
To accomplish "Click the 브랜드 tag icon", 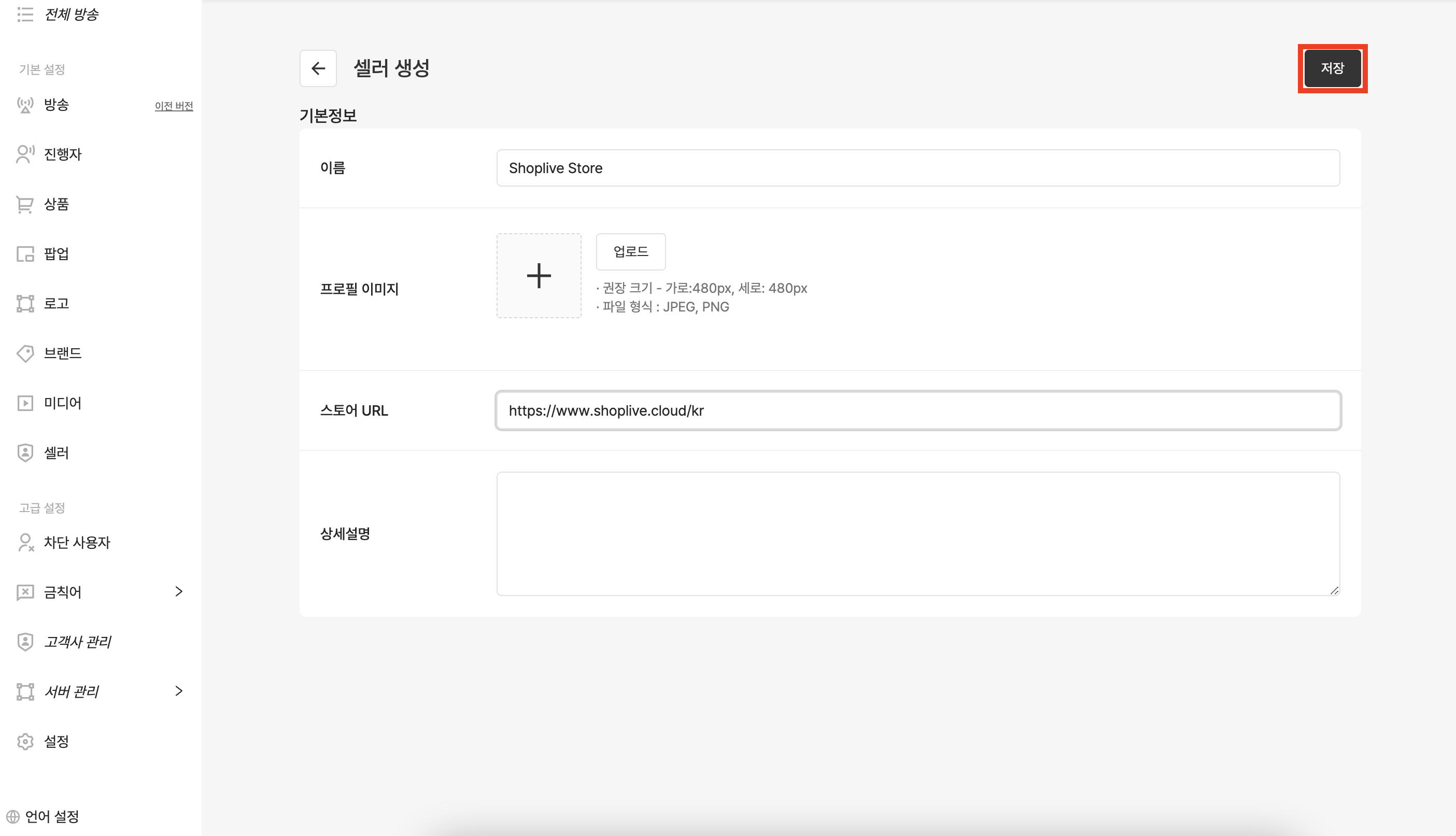I will point(25,353).
